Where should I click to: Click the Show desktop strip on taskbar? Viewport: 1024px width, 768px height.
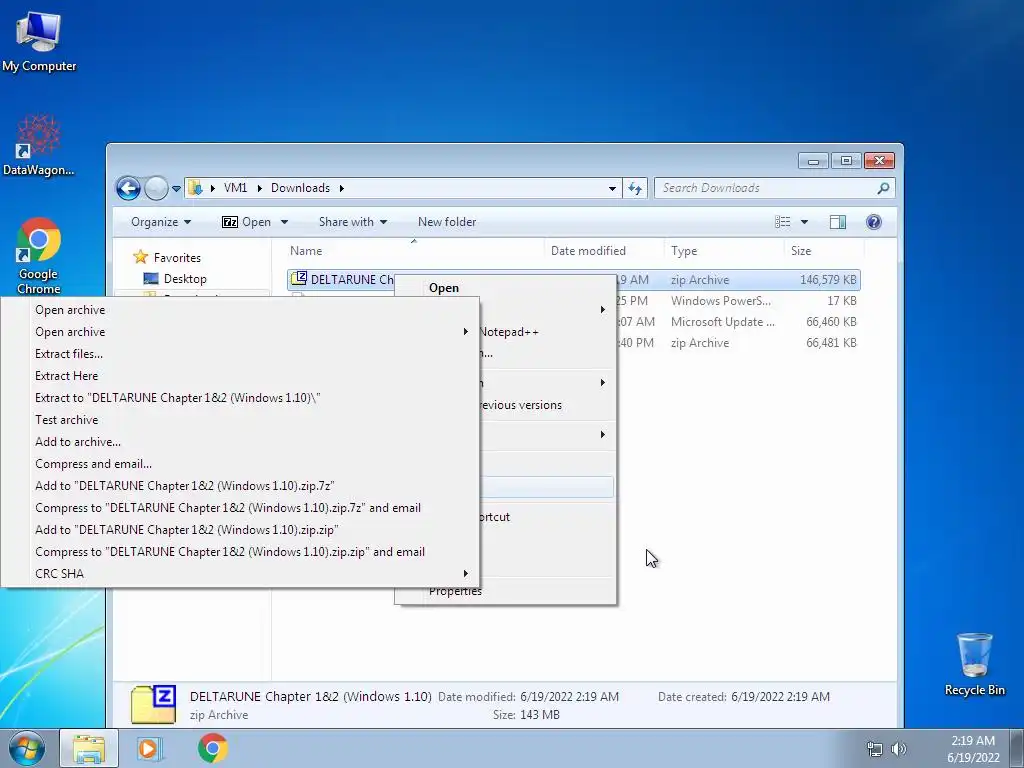pyautogui.click(x=1017, y=748)
